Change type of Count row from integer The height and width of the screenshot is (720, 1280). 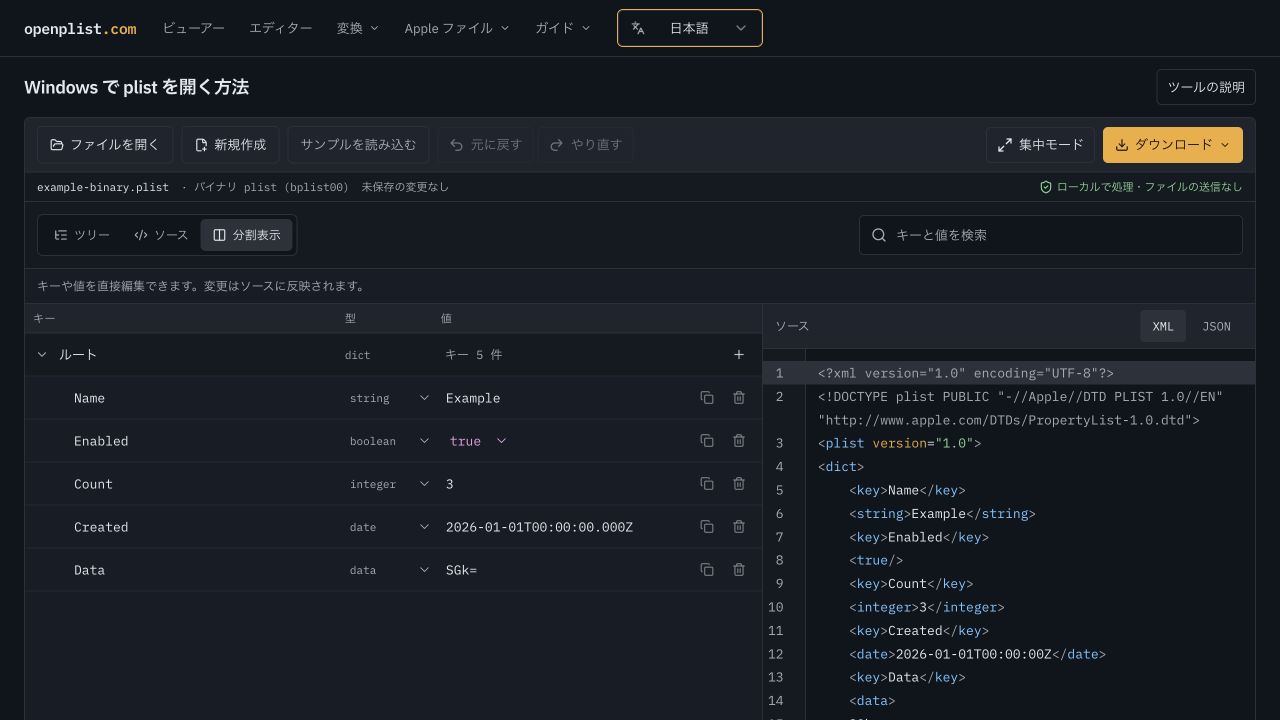coord(389,484)
